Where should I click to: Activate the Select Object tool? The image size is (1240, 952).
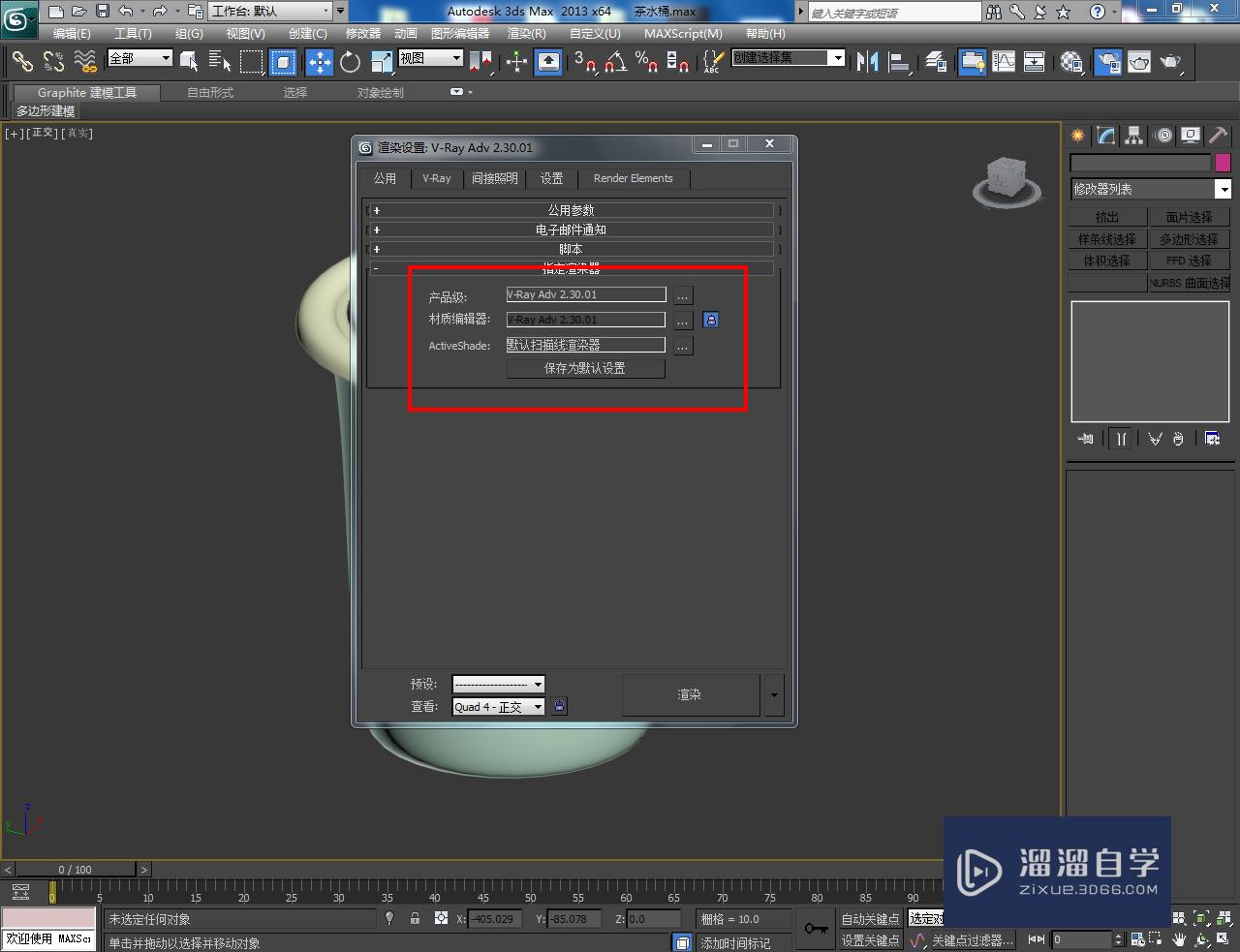coord(189,62)
